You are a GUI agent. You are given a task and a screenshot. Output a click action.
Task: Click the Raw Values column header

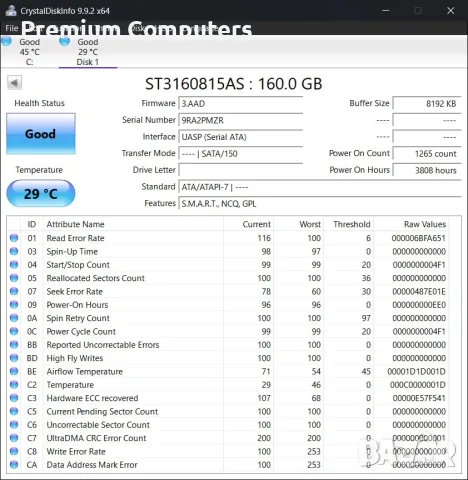coord(425,224)
